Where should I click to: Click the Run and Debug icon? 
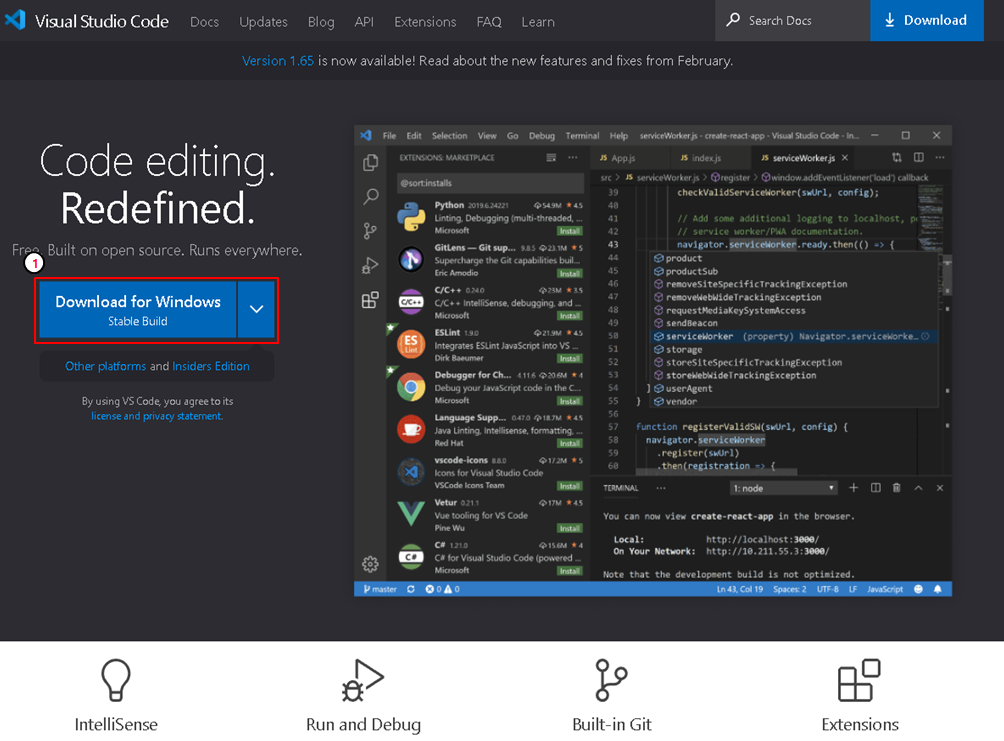tap(362, 680)
